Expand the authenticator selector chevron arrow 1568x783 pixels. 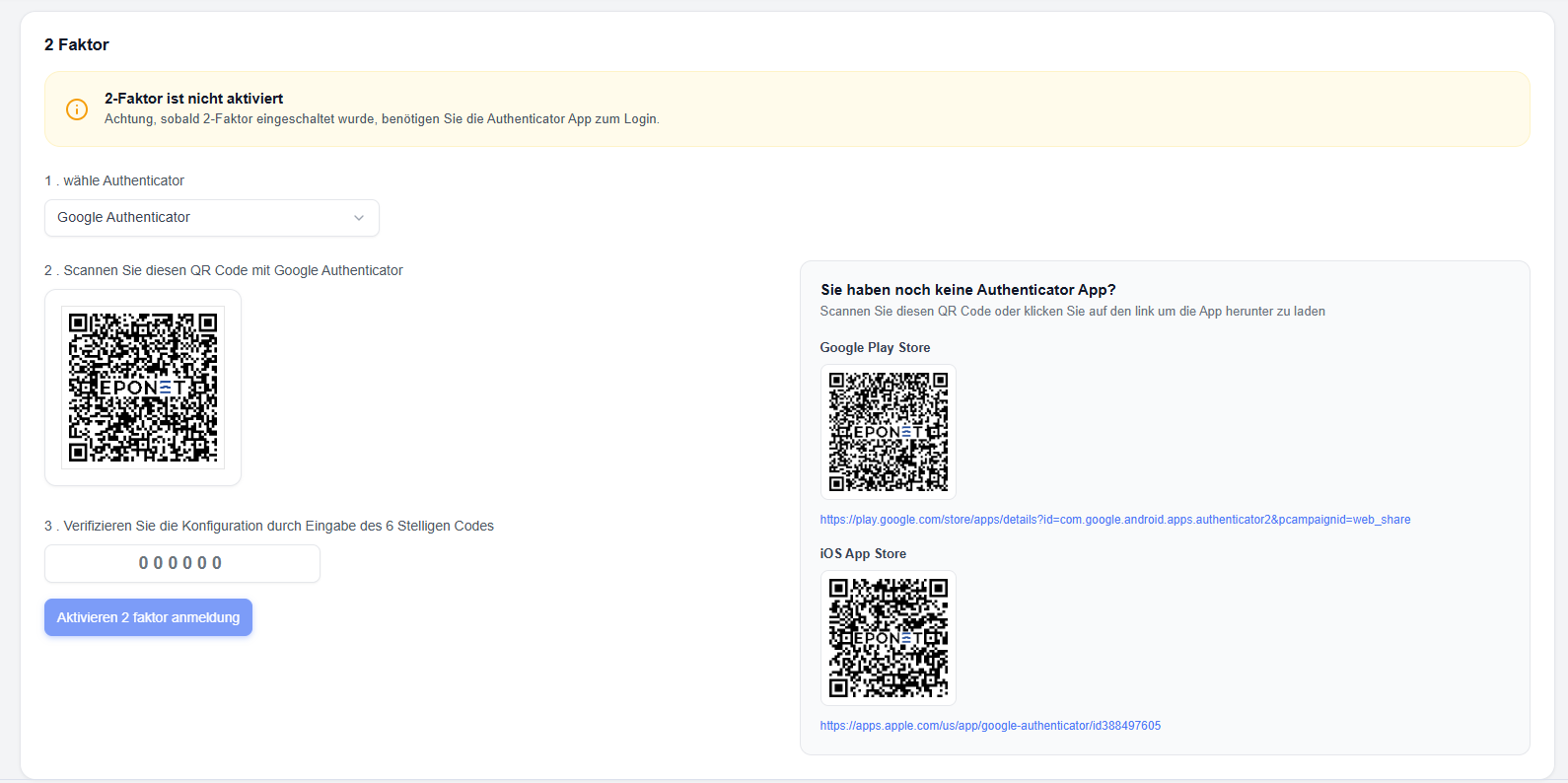click(359, 218)
